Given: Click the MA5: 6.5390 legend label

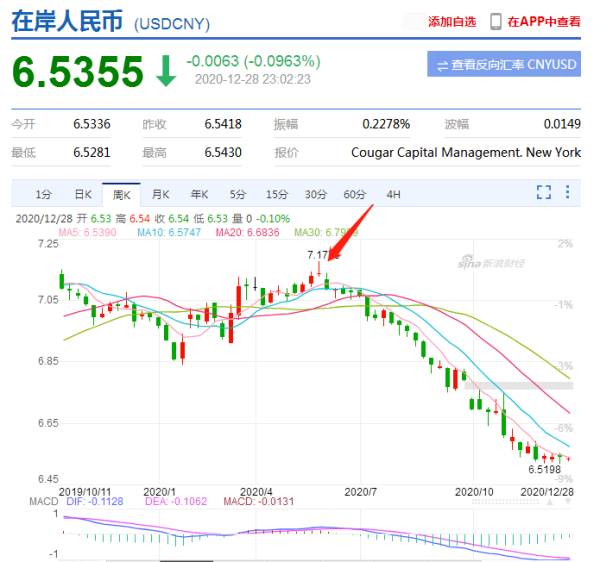Looking at the screenshot, I should 87,232.
